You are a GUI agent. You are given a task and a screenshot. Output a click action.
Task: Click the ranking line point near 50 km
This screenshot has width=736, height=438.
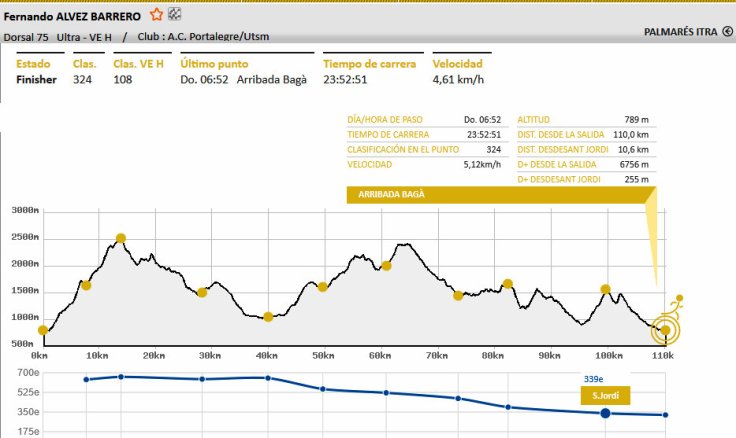323,388
